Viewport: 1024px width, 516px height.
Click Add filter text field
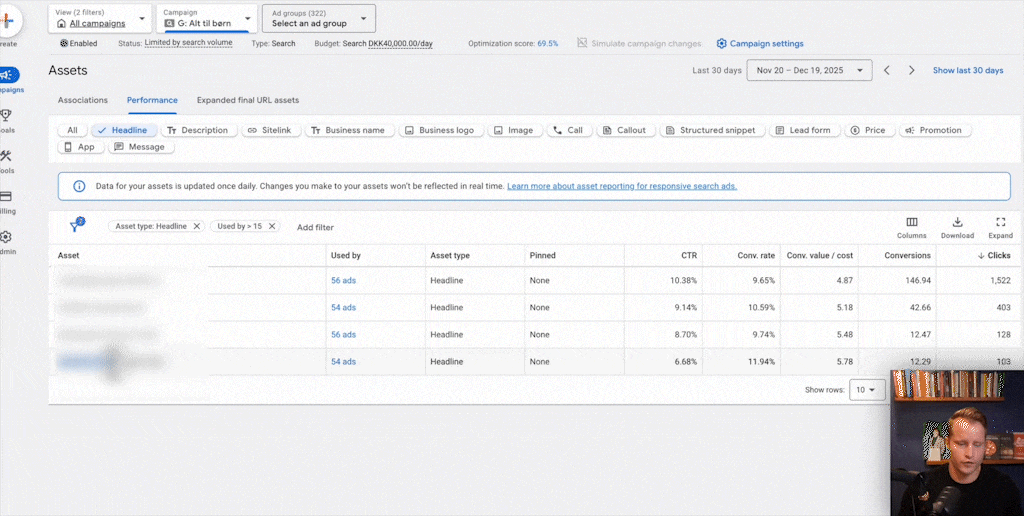315,227
